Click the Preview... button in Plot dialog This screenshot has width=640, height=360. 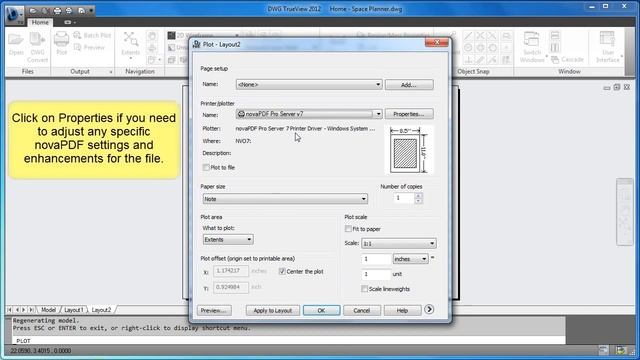[x=214, y=311]
